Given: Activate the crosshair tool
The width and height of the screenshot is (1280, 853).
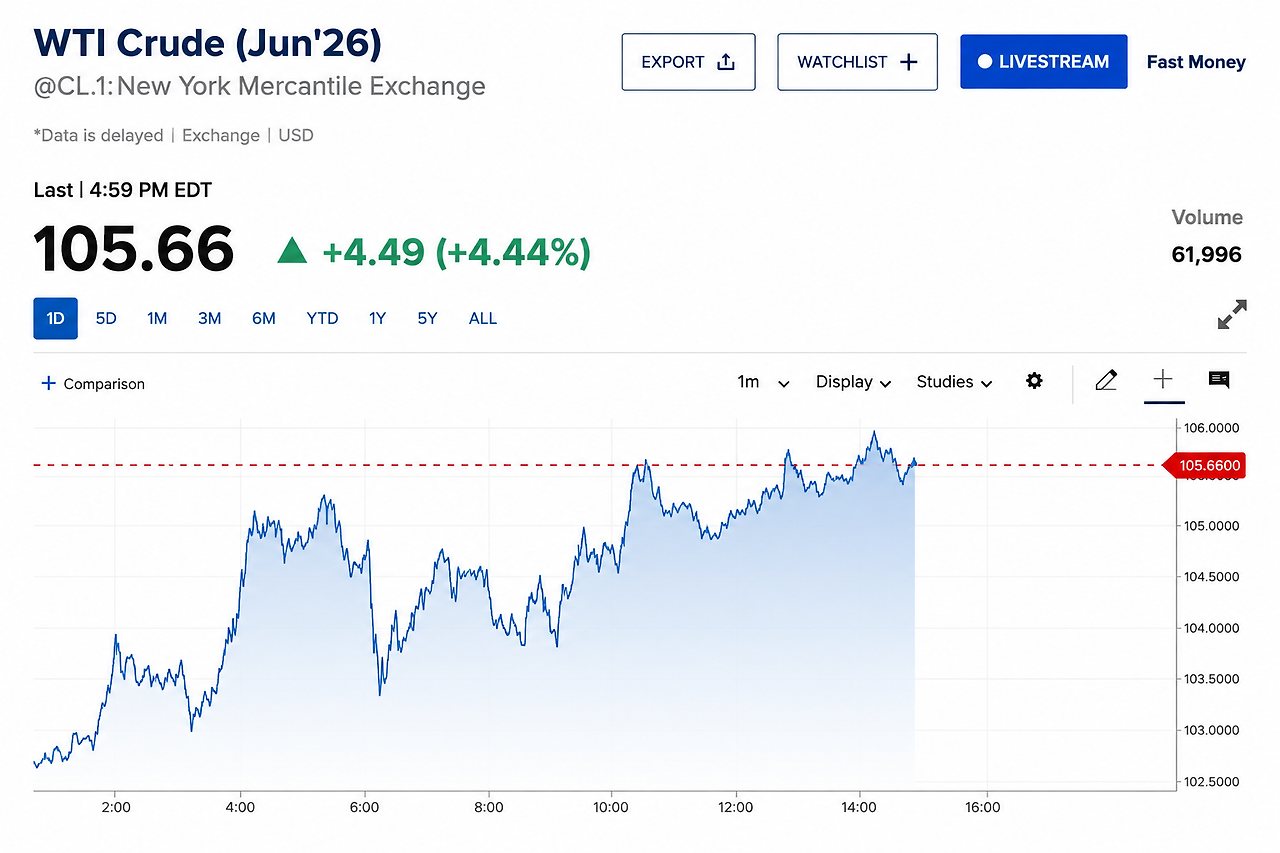Looking at the screenshot, I should pos(1163,379).
